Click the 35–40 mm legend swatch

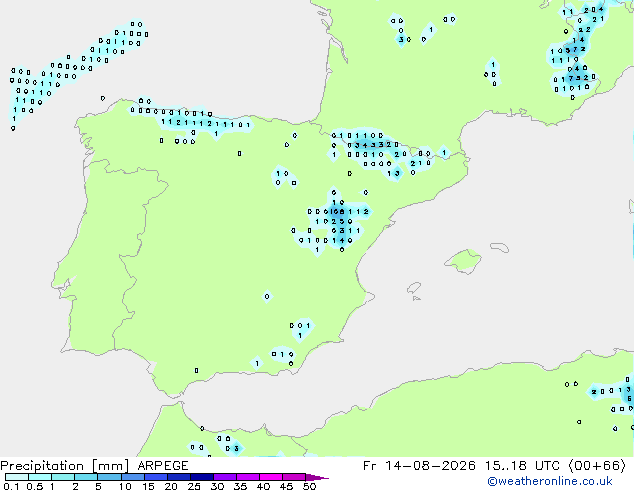[247, 477]
